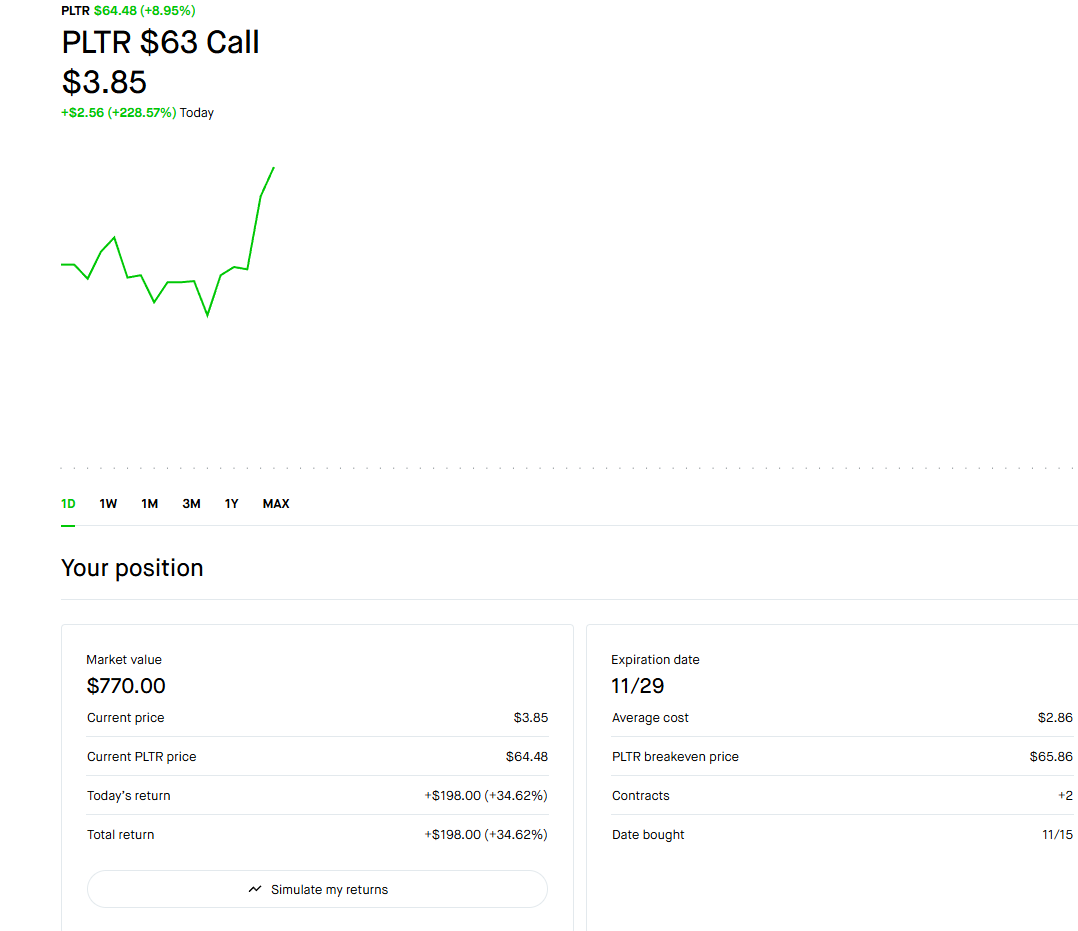
Task: Click the PLTR breakeven price row
Action: (840, 756)
